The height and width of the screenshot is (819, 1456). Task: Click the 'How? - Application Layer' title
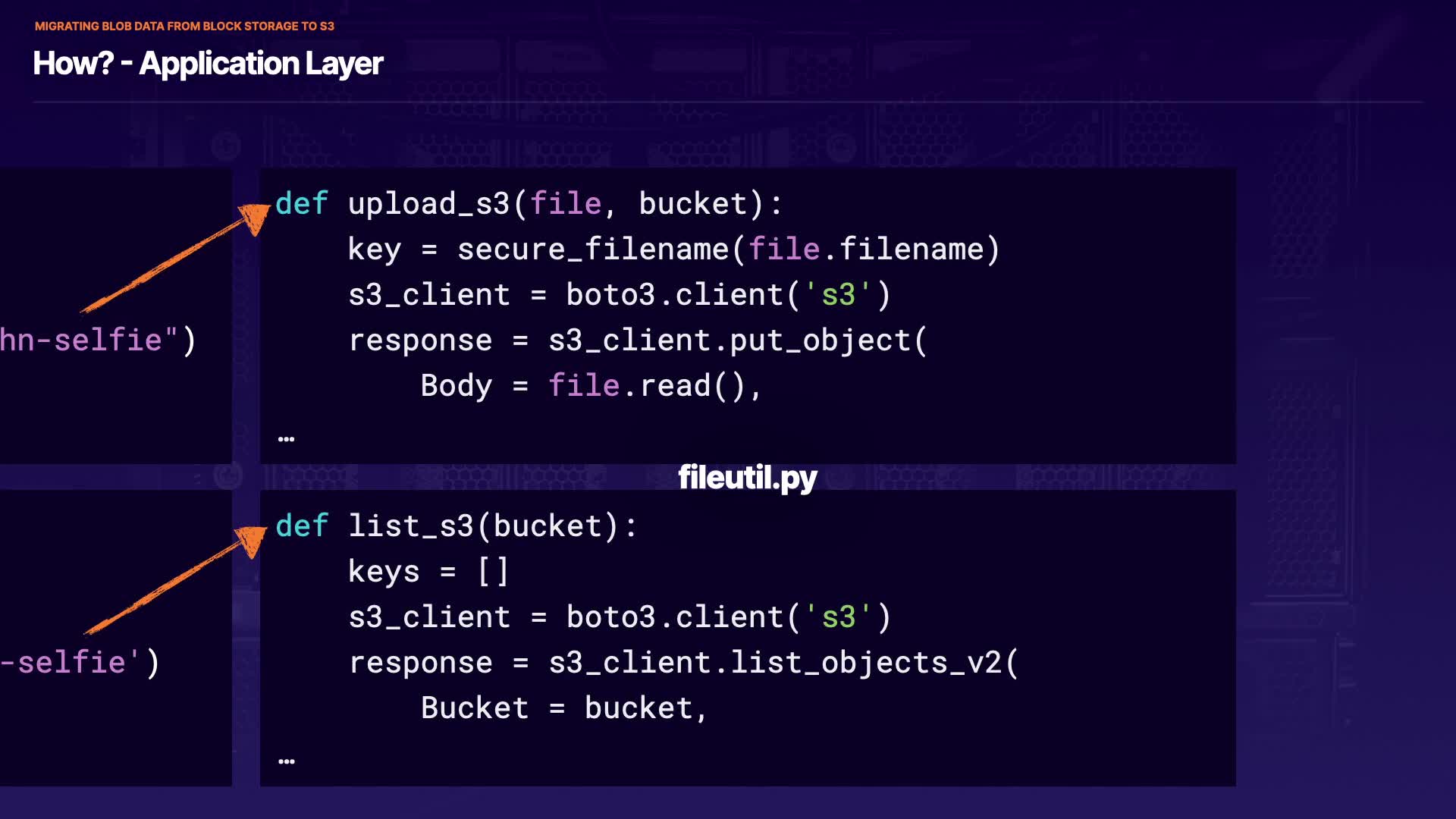coord(208,64)
